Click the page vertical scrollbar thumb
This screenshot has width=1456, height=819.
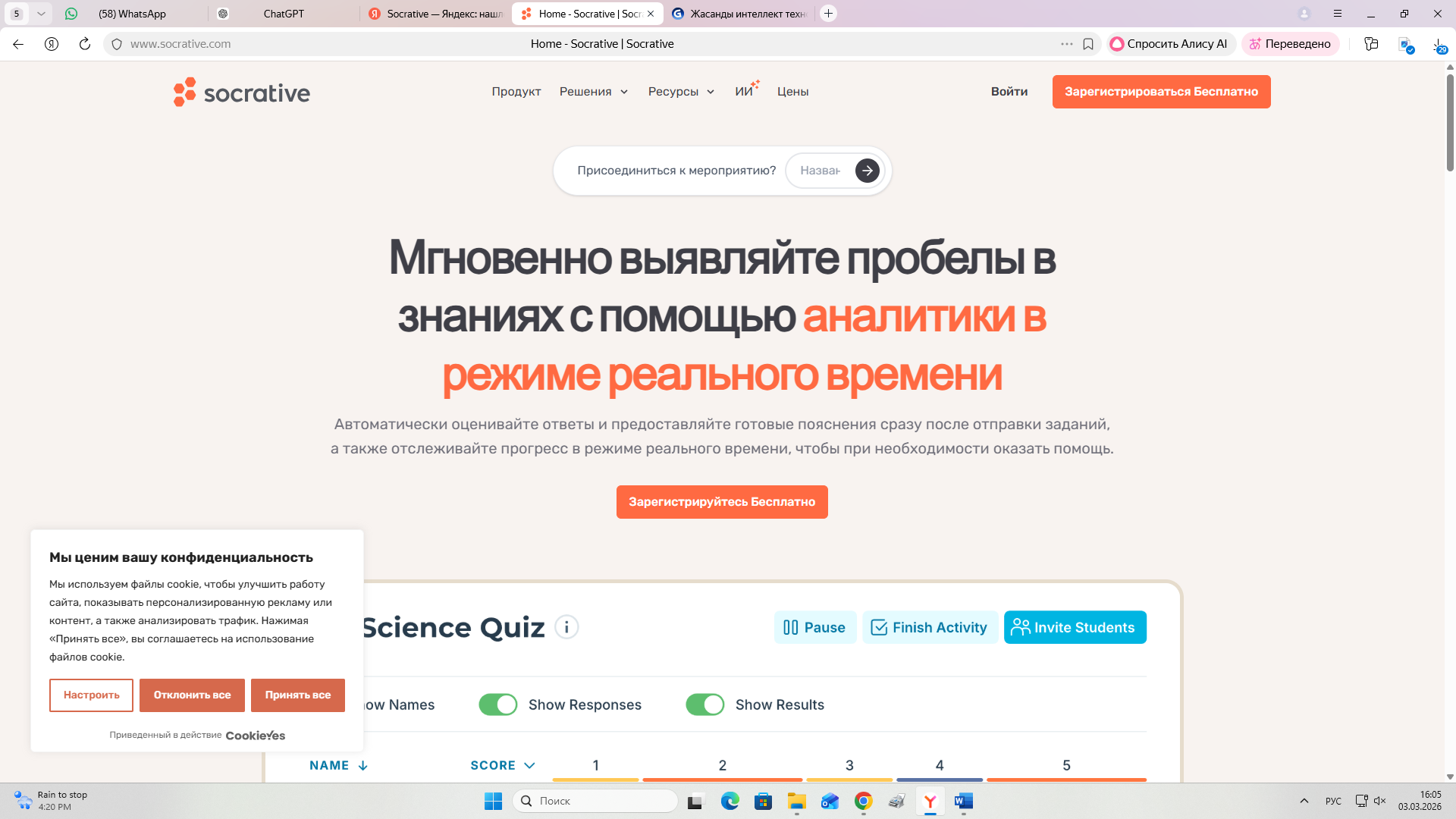(x=1450, y=121)
